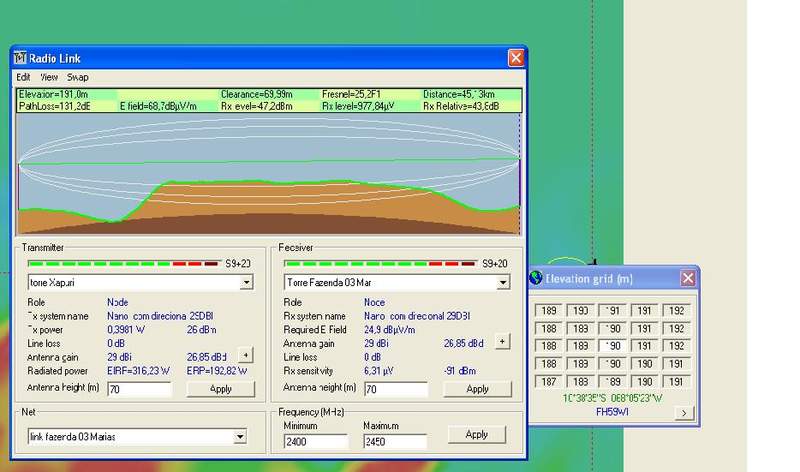Click the Distance readout
Viewport: 800px width, 472px height.
(459, 94)
